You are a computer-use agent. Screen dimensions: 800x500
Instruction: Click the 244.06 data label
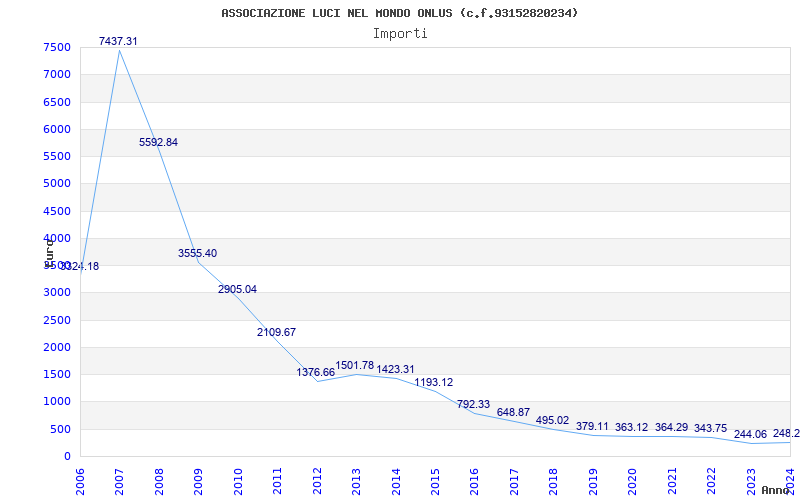pyautogui.click(x=751, y=434)
